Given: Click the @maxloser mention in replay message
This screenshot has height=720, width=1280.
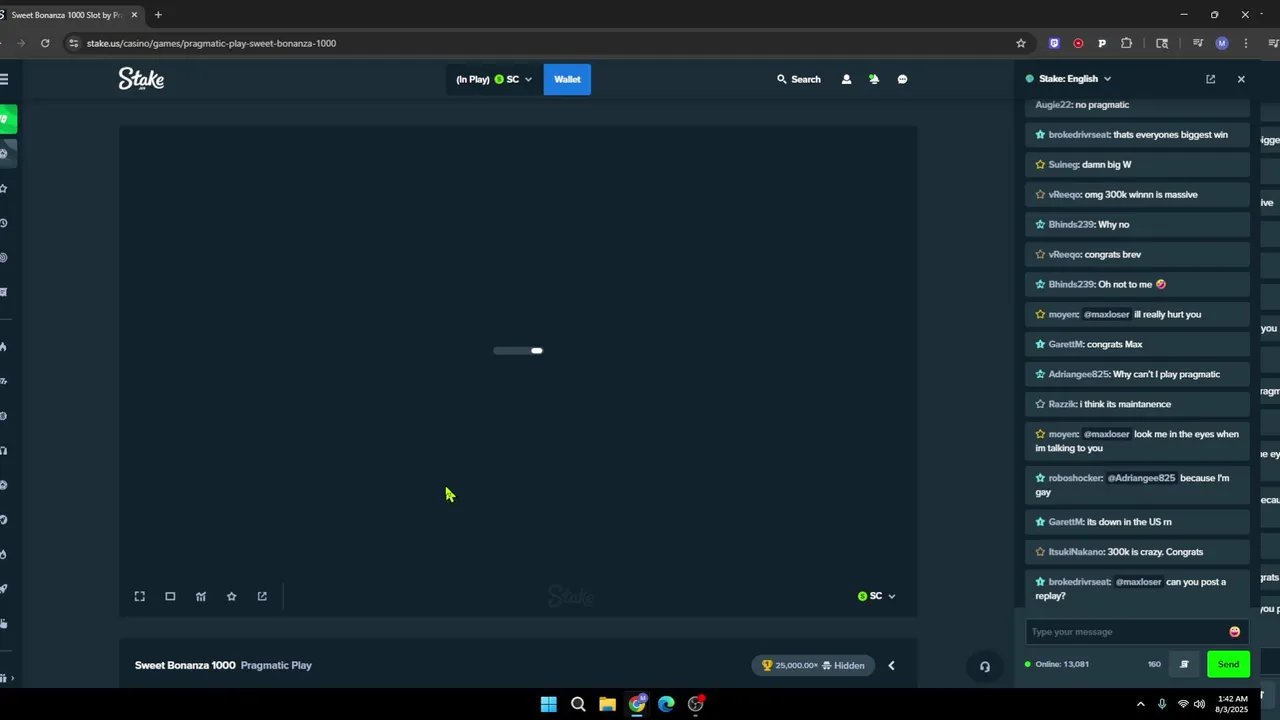Looking at the screenshot, I should (x=1138, y=582).
